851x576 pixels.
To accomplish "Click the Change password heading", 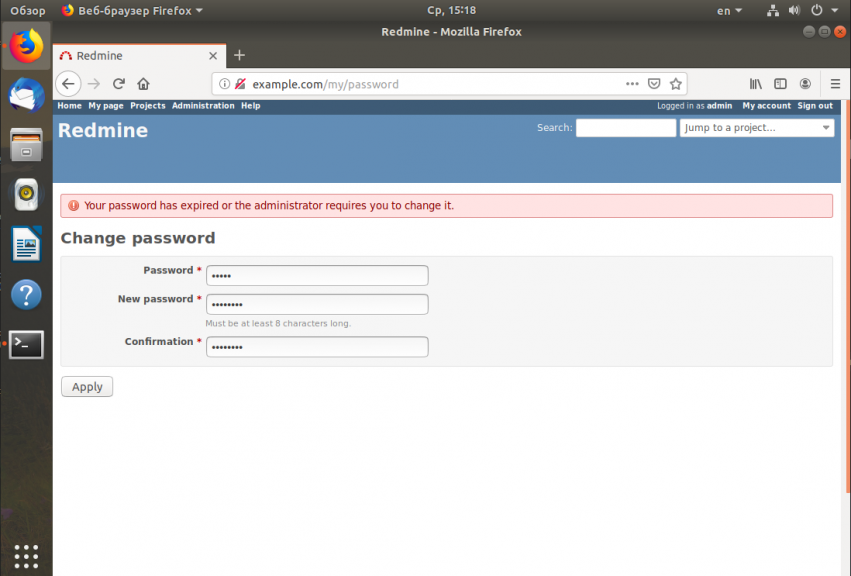I will (138, 238).
